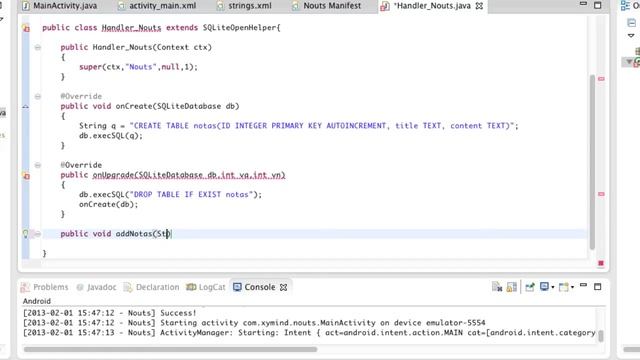The height and width of the screenshot is (360, 640).
Task: Click the super(ctx,"Nouts",null,1) line
Action: (138, 67)
